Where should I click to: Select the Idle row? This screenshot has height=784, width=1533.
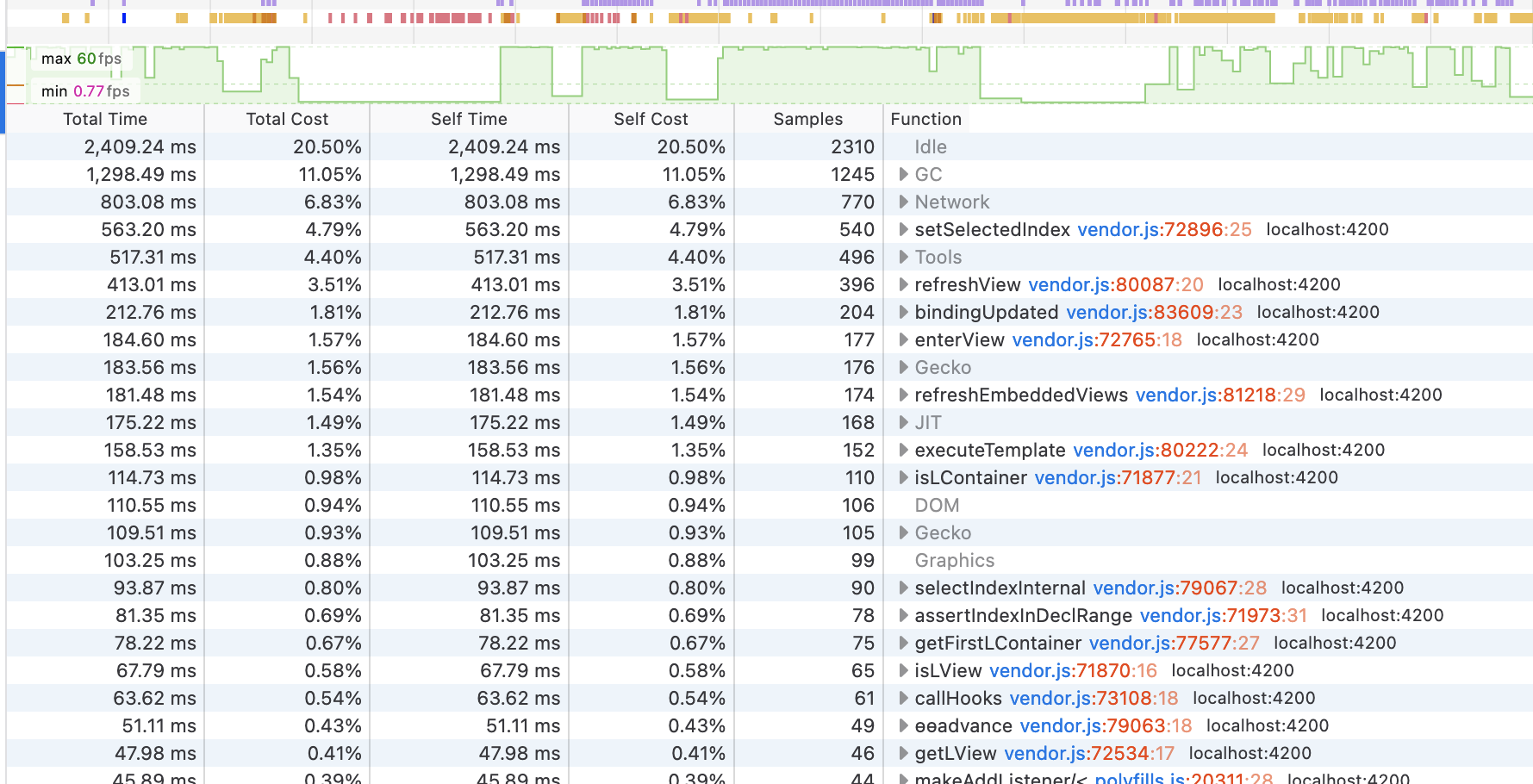click(770, 146)
